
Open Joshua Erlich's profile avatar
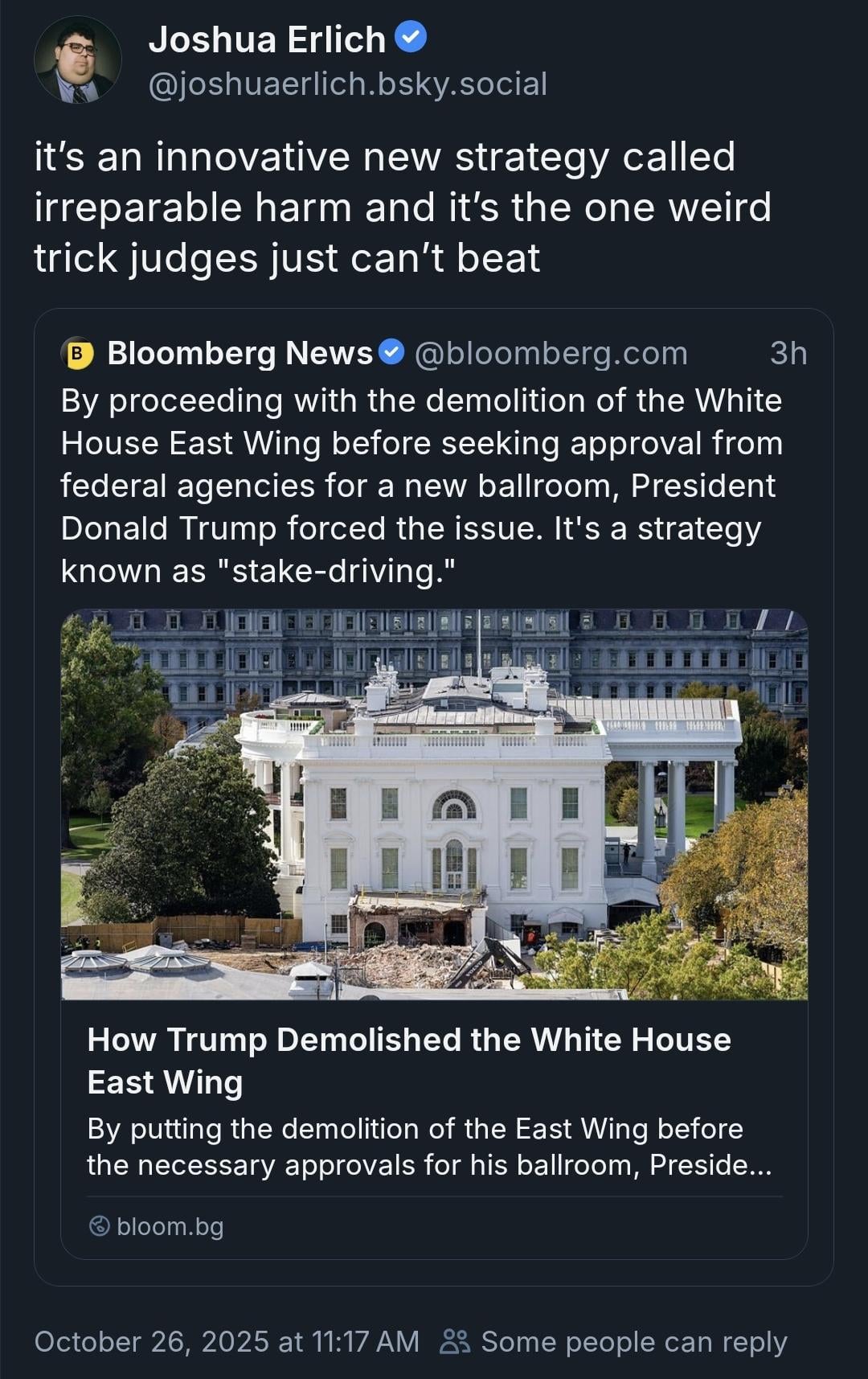click(78, 60)
